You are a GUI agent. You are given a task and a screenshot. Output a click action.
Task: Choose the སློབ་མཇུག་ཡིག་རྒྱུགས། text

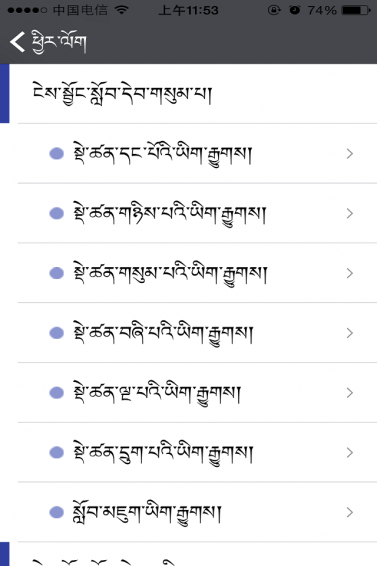coord(147,511)
